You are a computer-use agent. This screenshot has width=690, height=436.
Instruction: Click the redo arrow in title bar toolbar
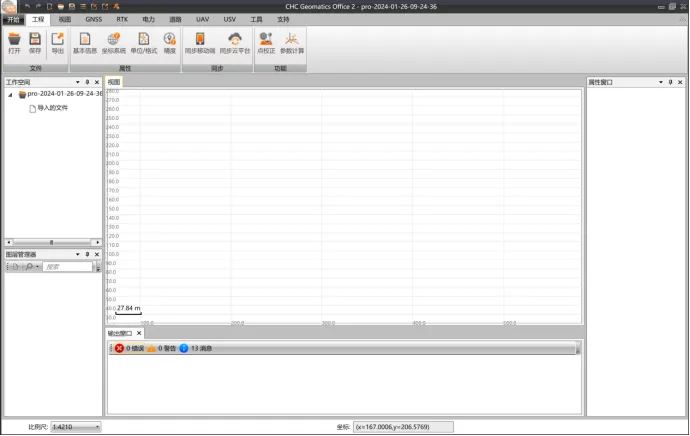point(38,7)
